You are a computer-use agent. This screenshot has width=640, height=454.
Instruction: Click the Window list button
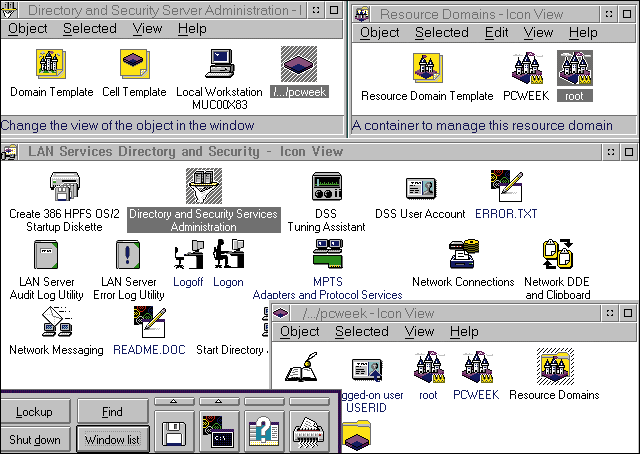click(x=113, y=440)
